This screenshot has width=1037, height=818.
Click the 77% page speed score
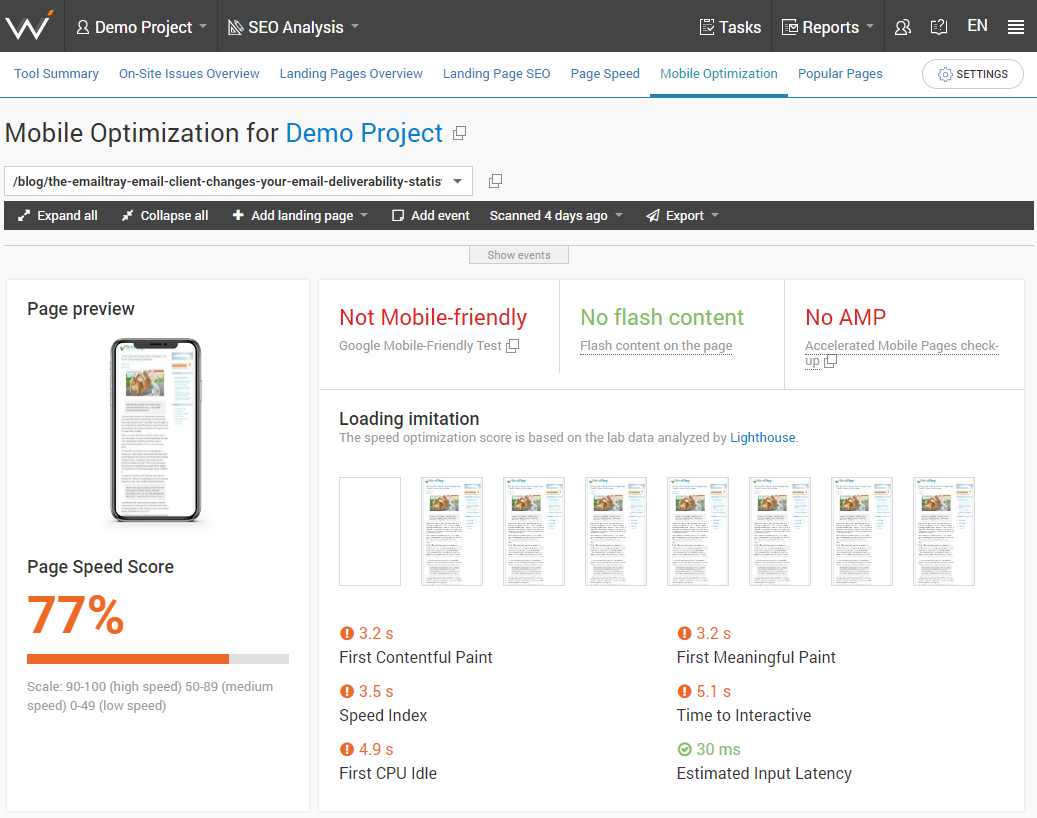pyautogui.click(x=75, y=614)
